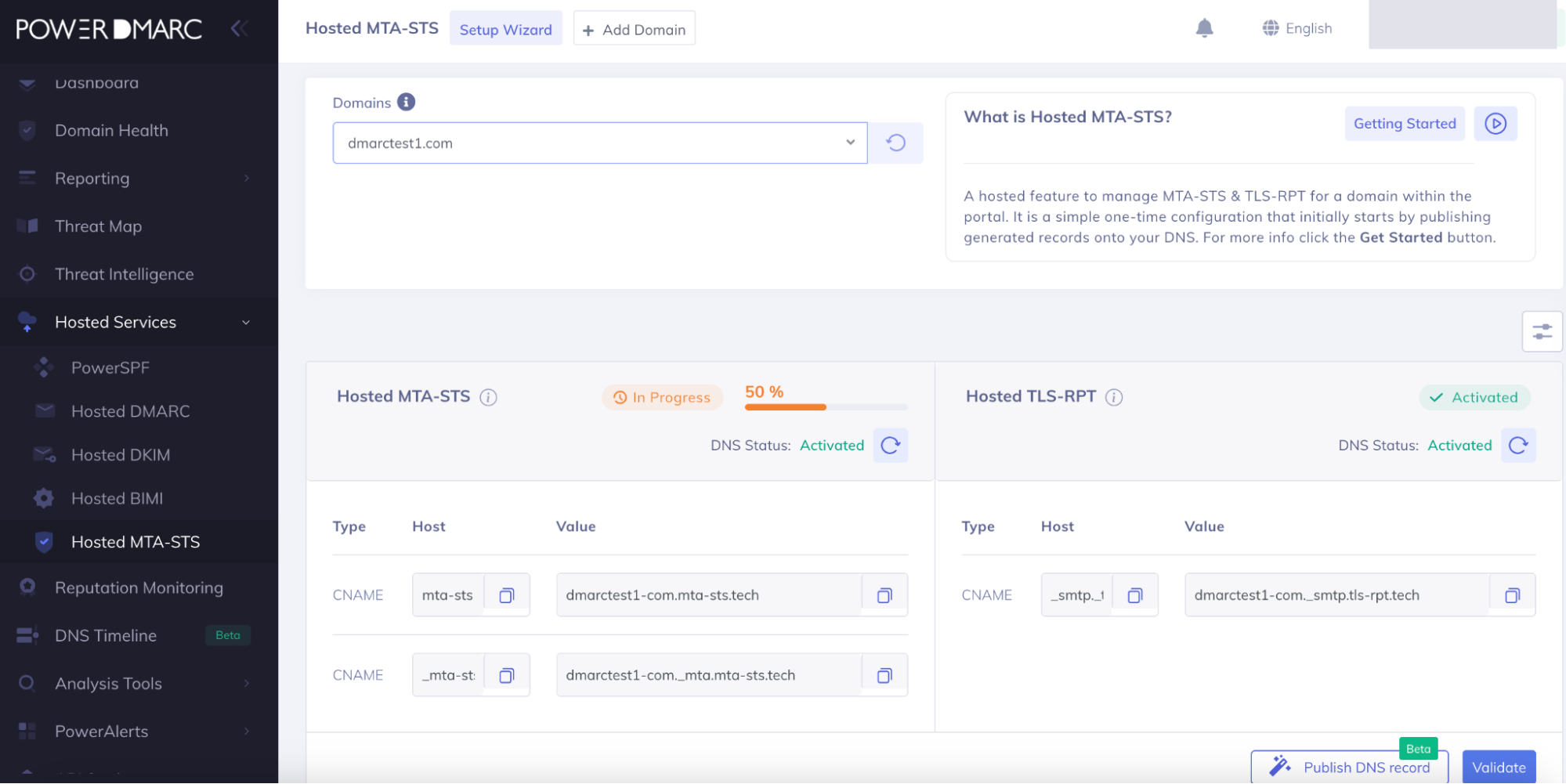Click Hosted MTA-STS info icon
The width and height of the screenshot is (1566, 784).
(x=488, y=397)
